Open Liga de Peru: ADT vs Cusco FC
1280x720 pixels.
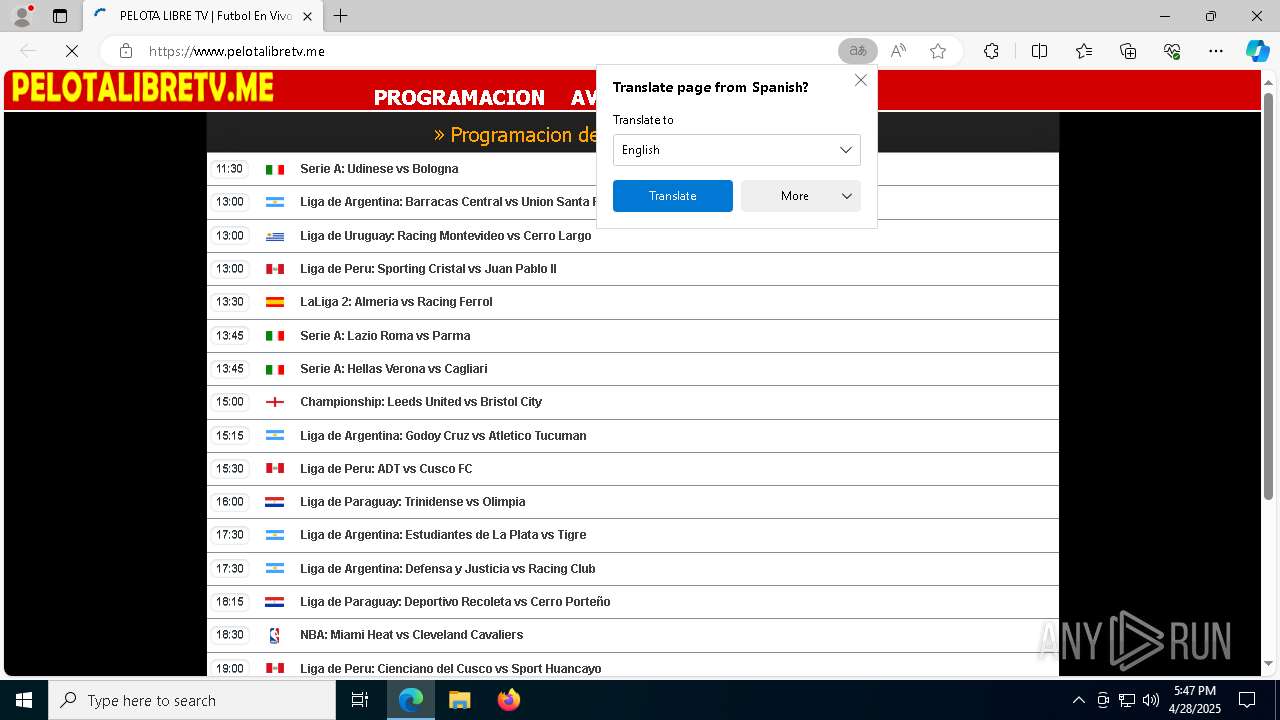pos(386,469)
